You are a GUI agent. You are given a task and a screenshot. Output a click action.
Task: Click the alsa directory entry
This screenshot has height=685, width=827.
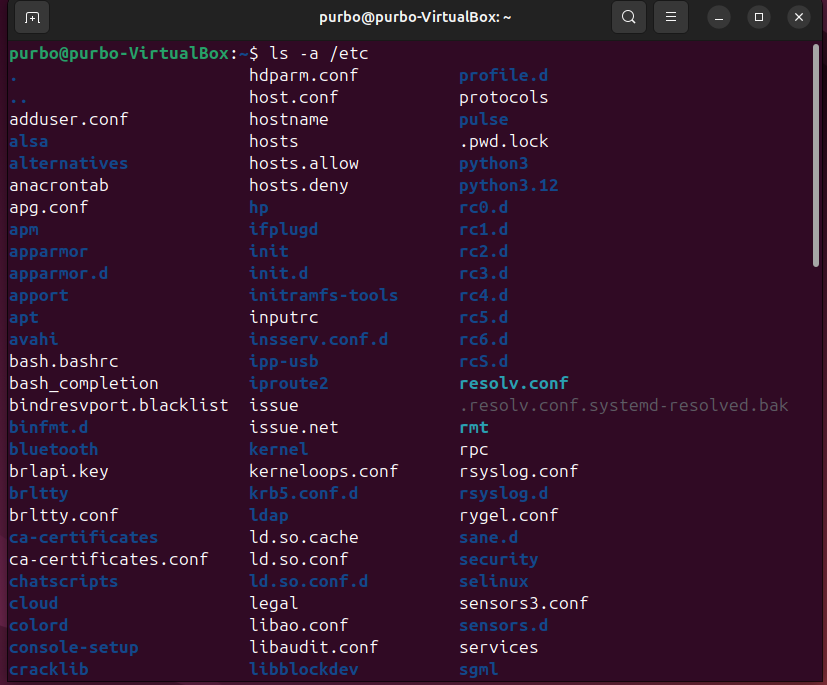pyautogui.click(x=28, y=141)
